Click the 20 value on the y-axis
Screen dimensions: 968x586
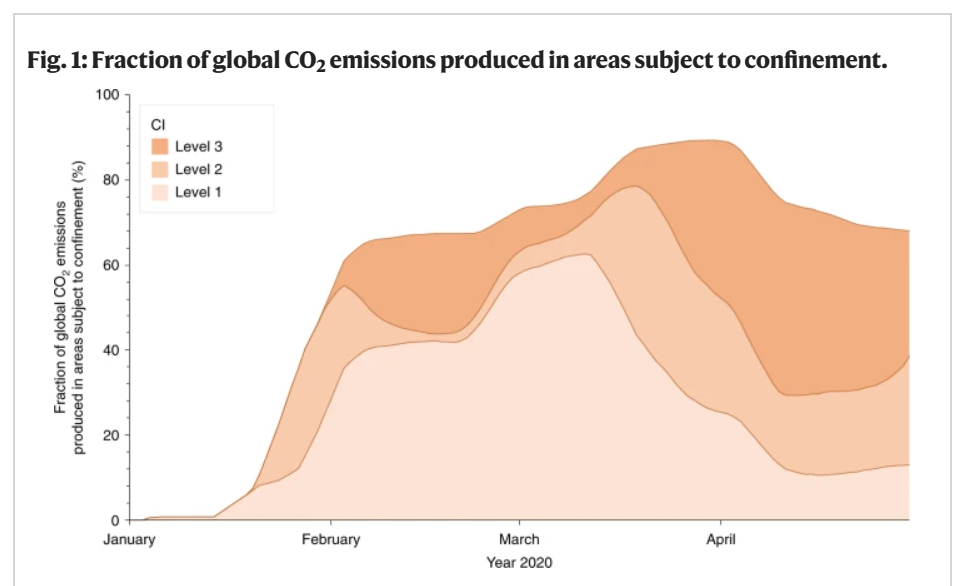coord(111,435)
